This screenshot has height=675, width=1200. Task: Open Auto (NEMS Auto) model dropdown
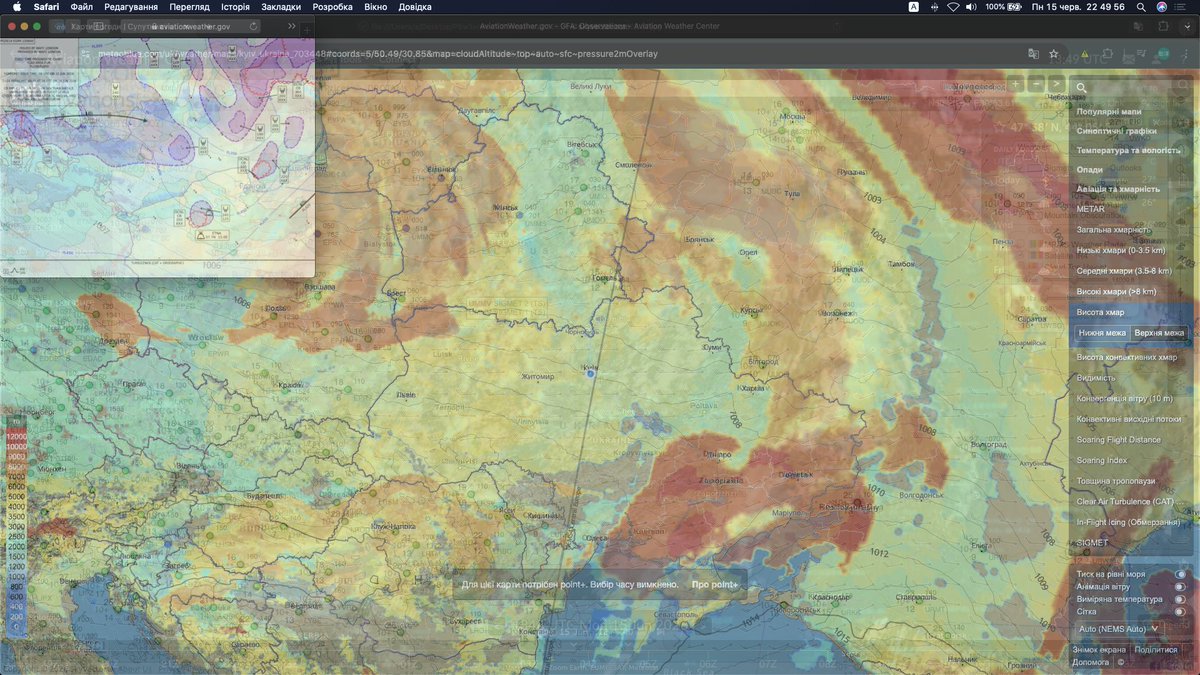click(x=1119, y=629)
